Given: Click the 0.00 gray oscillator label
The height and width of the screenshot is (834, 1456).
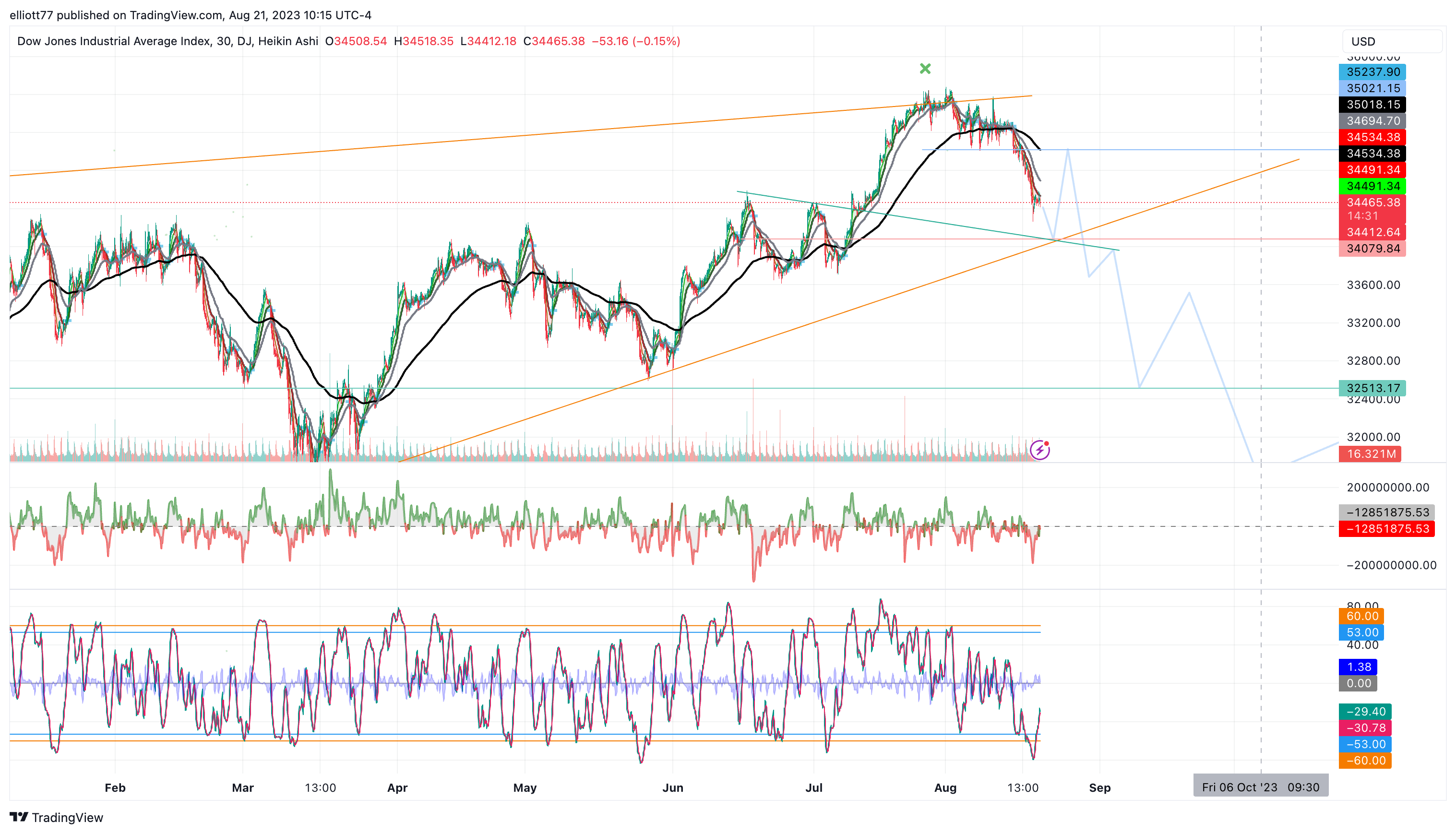Looking at the screenshot, I should (x=1358, y=683).
